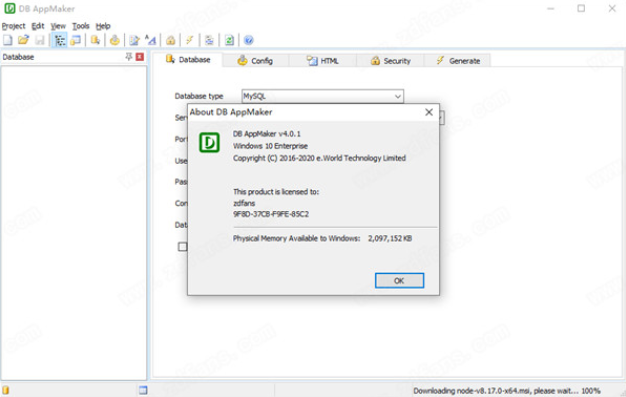Open a project with the folder icon
The width and height of the screenshot is (626, 397).
click(24, 40)
